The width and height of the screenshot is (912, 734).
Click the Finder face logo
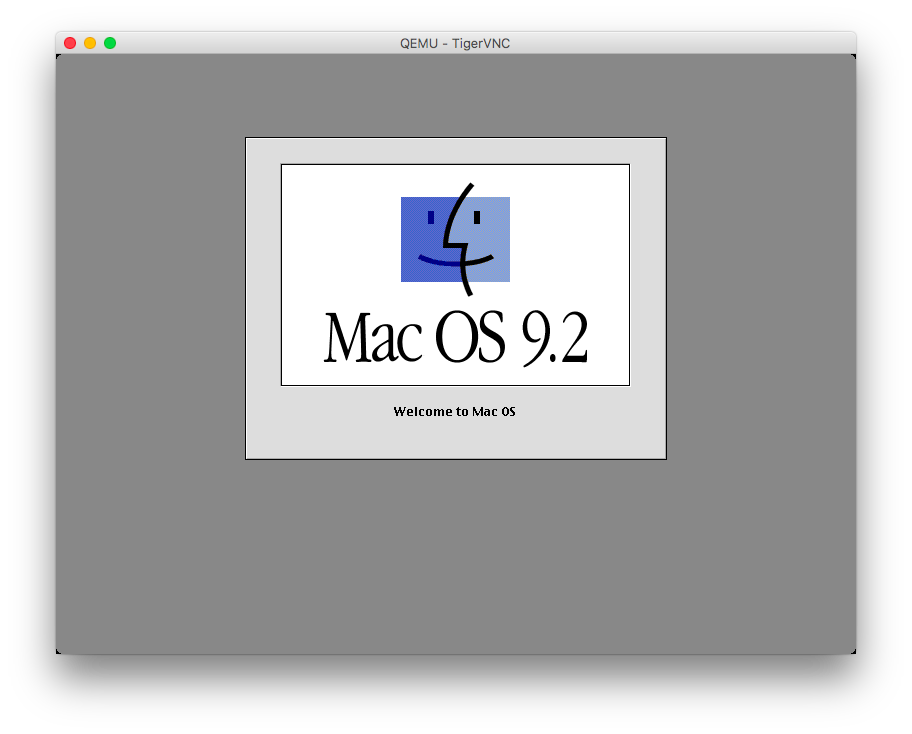tap(455, 240)
